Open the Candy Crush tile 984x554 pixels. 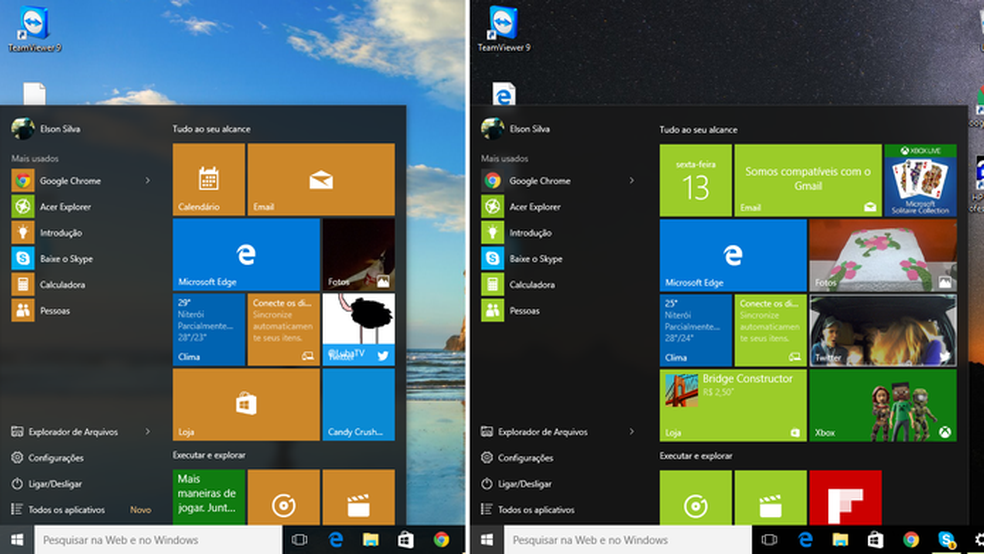tap(359, 405)
